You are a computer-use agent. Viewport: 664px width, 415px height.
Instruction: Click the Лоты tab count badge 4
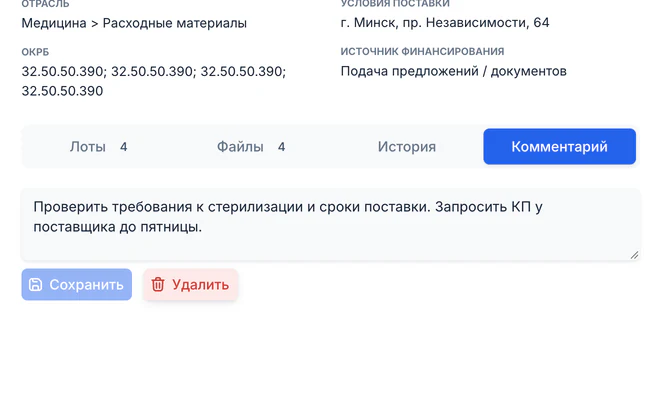coord(123,147)
